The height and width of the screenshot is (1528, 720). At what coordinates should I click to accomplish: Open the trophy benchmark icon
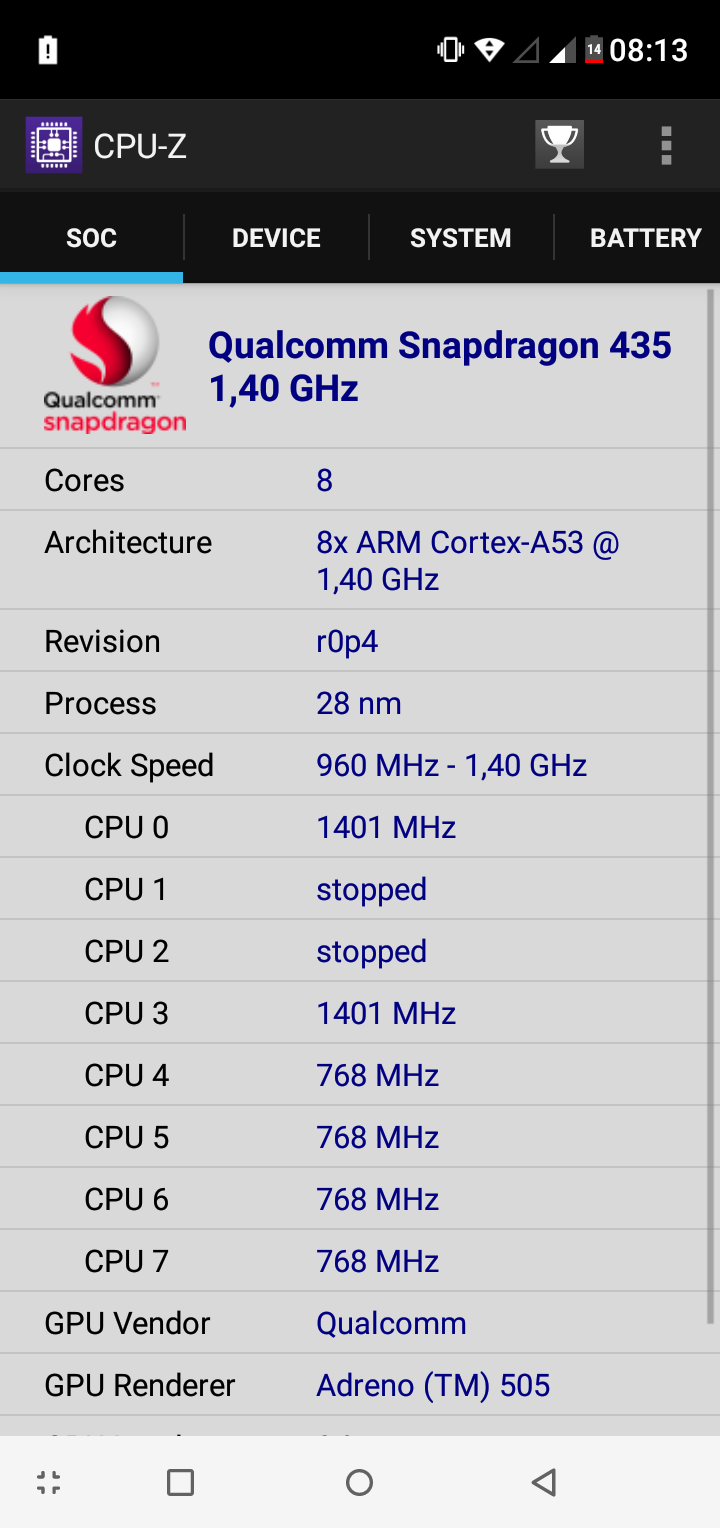559,145
